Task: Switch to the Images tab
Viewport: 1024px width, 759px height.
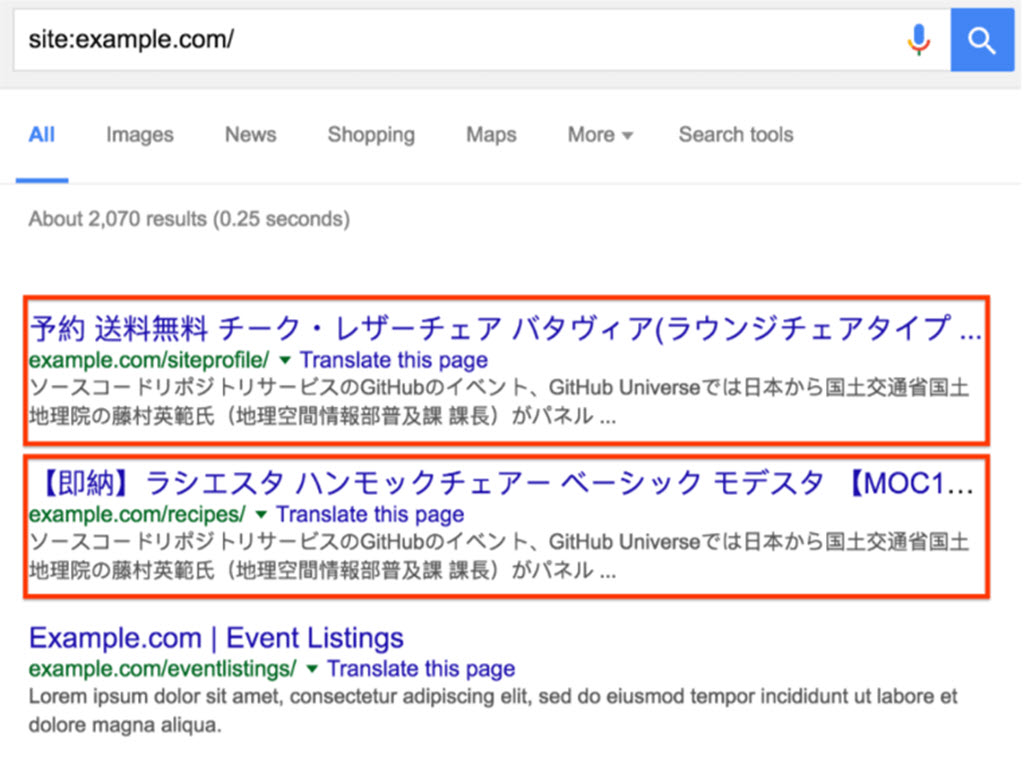Action: pos(140,135)
